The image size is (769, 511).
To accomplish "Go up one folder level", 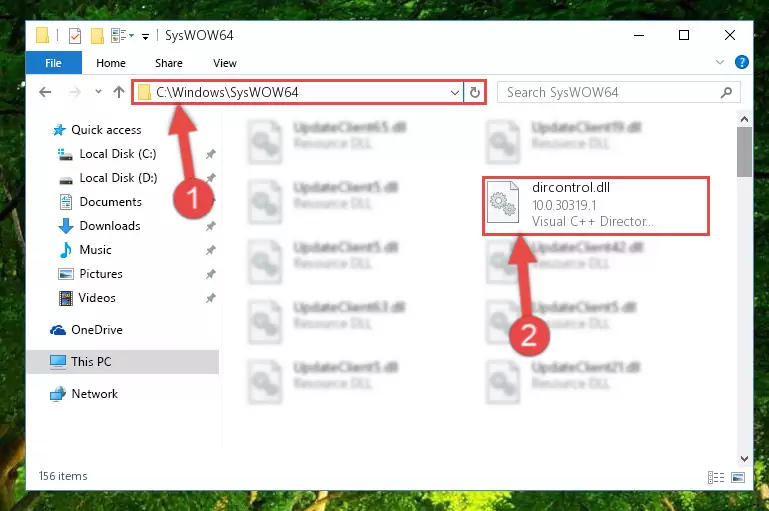I will [119, 92].
